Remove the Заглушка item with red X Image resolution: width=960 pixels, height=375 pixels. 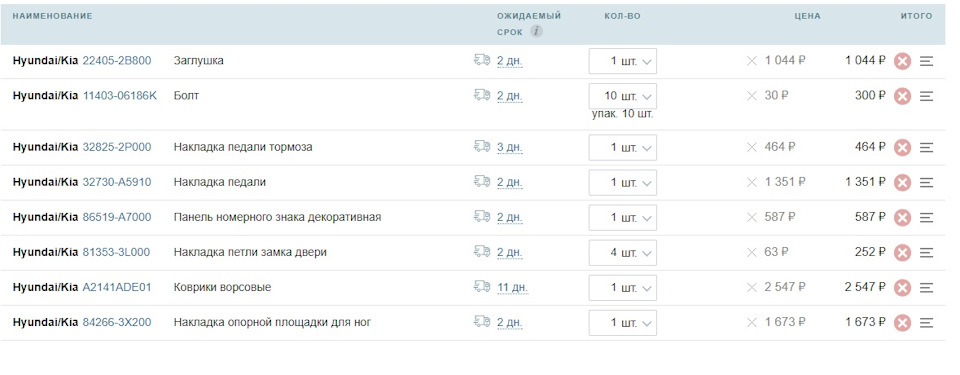[902, 61]
